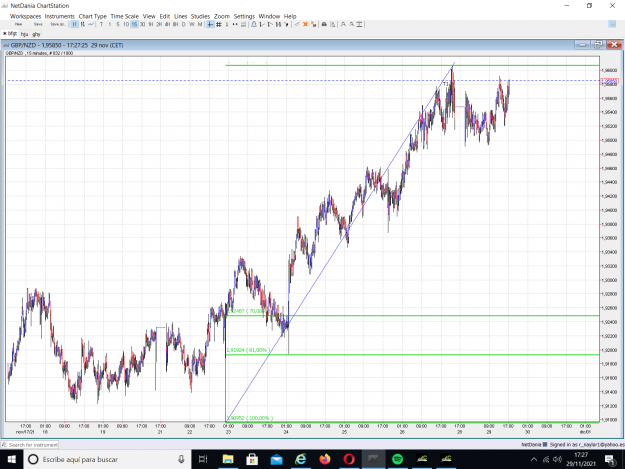625x469 pixels.
Task: Click the alert bell icon
Action: 254,24
